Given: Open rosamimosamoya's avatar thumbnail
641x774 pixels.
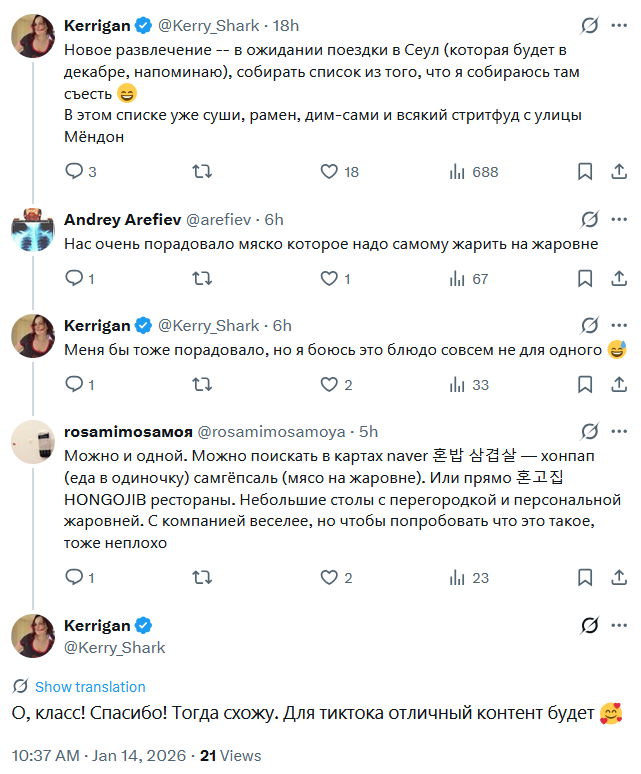Looking at the screenshot, I should click(x=32, y=442).
